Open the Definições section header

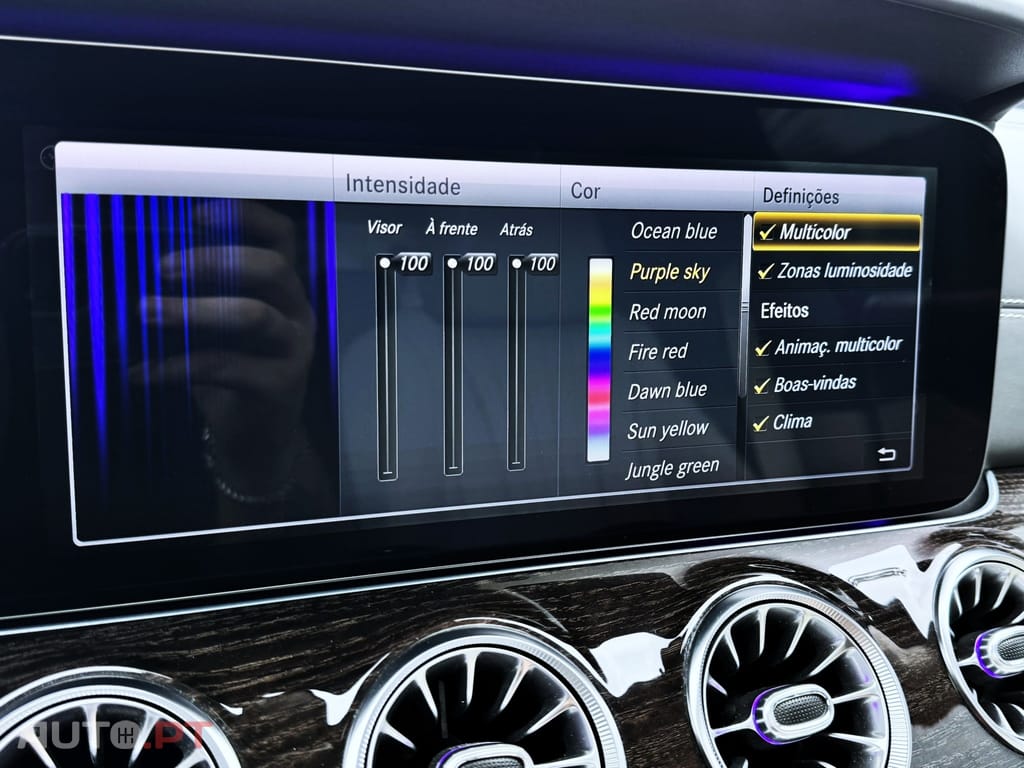800,197
